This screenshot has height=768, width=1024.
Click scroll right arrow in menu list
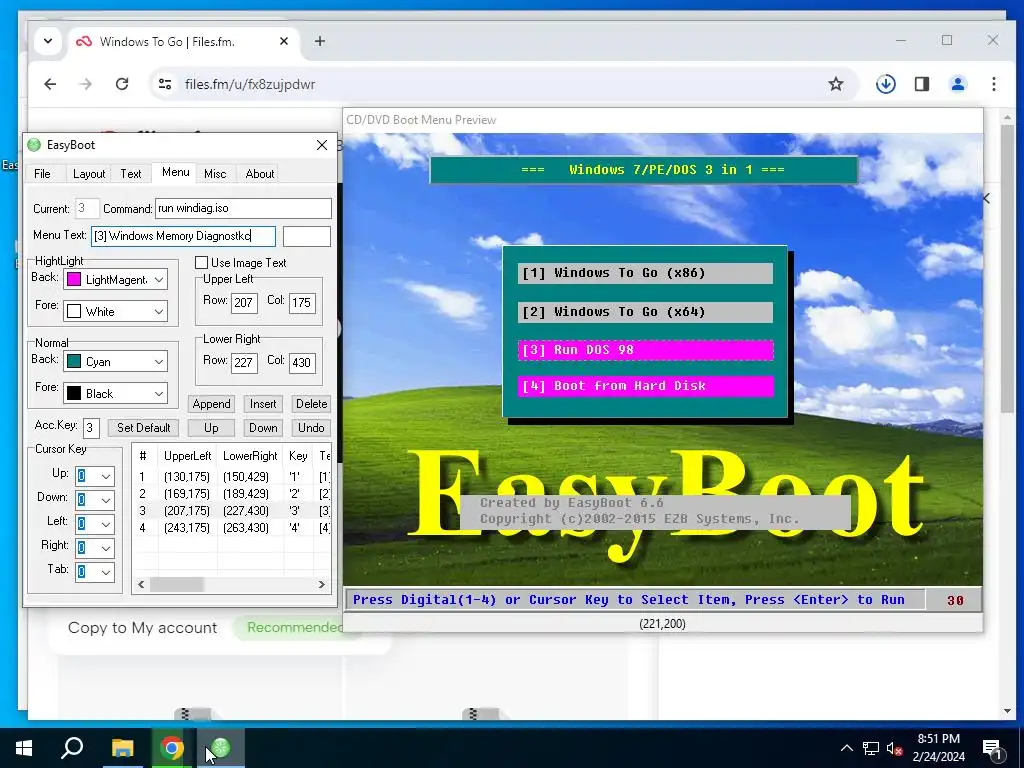click(x=321, y=584)
